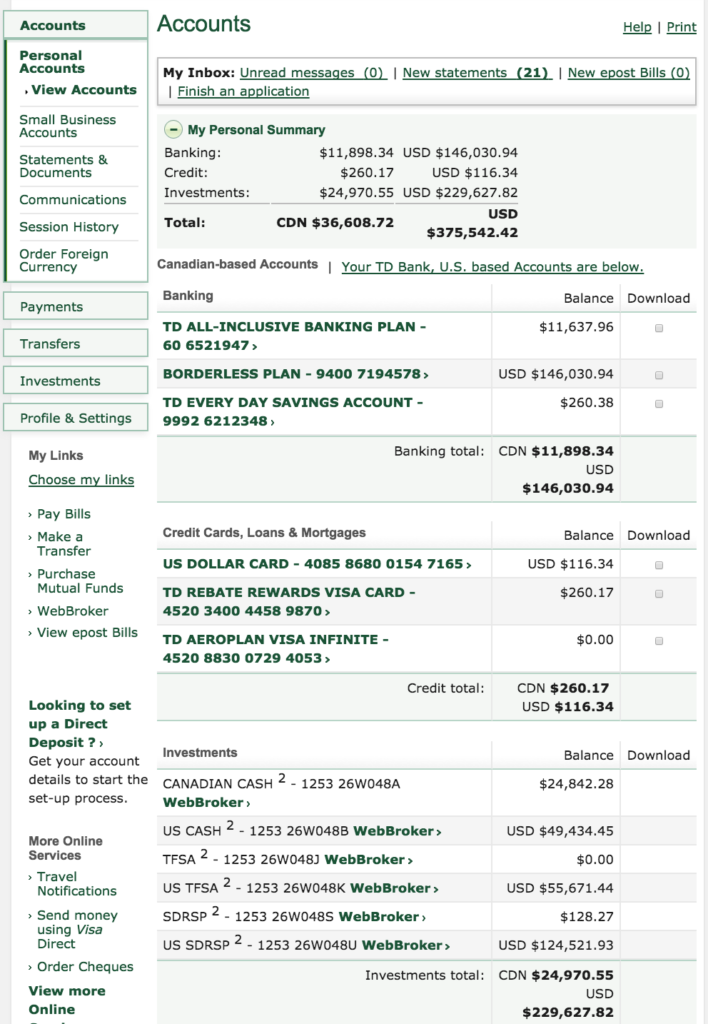
Task: Open New epost Bills (0) link
Action: click(x=628, y=72)
